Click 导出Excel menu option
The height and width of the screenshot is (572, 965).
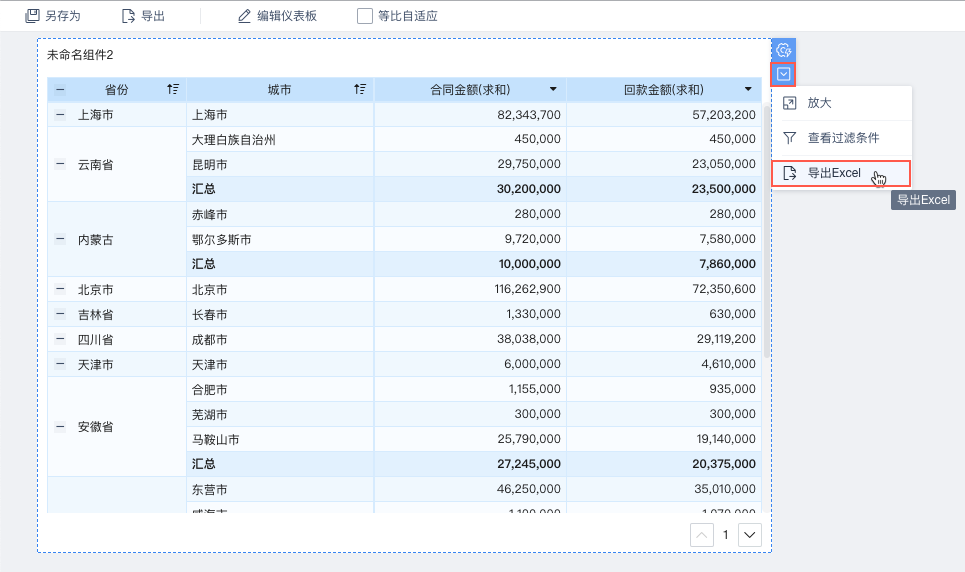point(841,173)
